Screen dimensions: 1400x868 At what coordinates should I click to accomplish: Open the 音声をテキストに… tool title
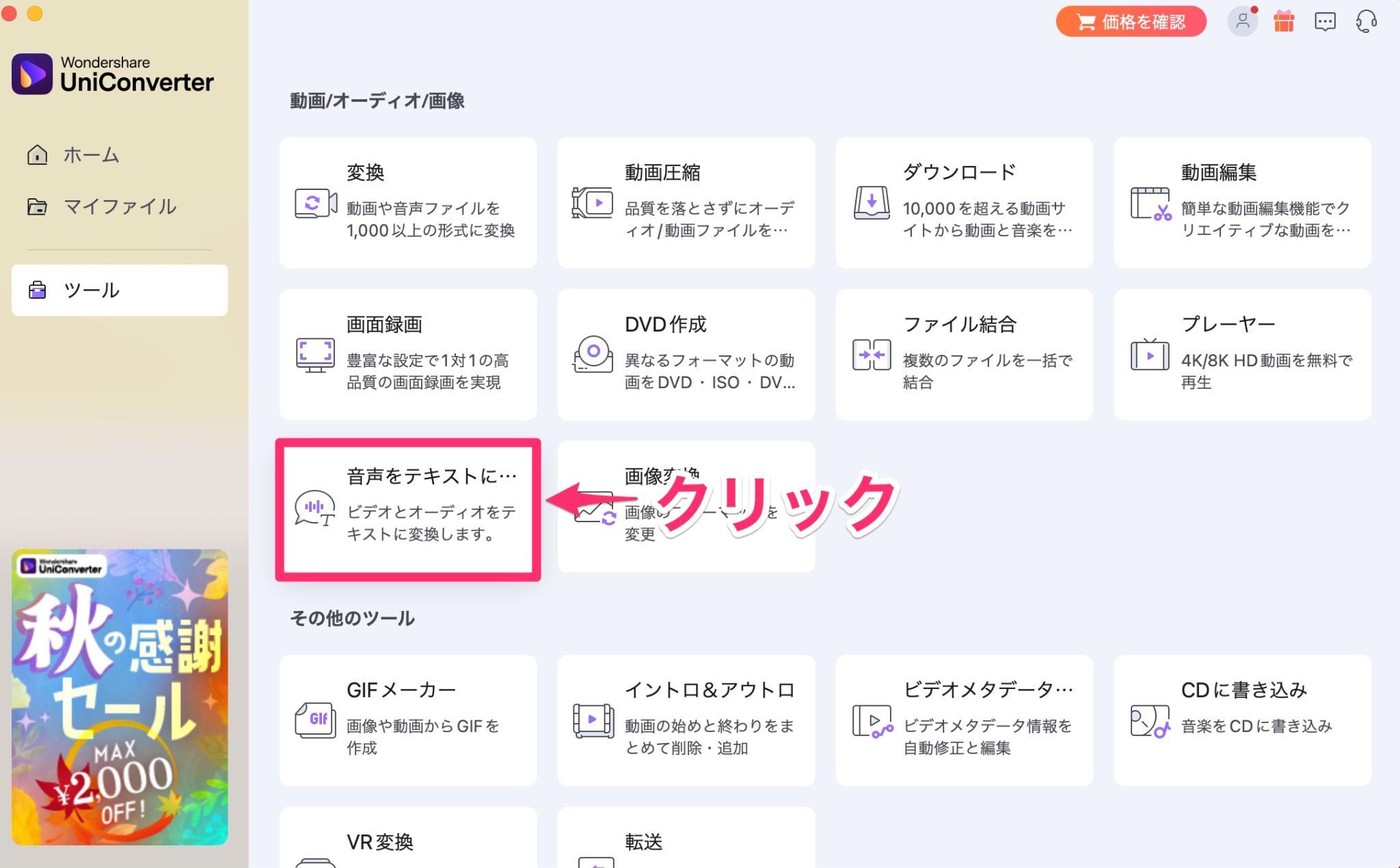(x=432, y=476)
